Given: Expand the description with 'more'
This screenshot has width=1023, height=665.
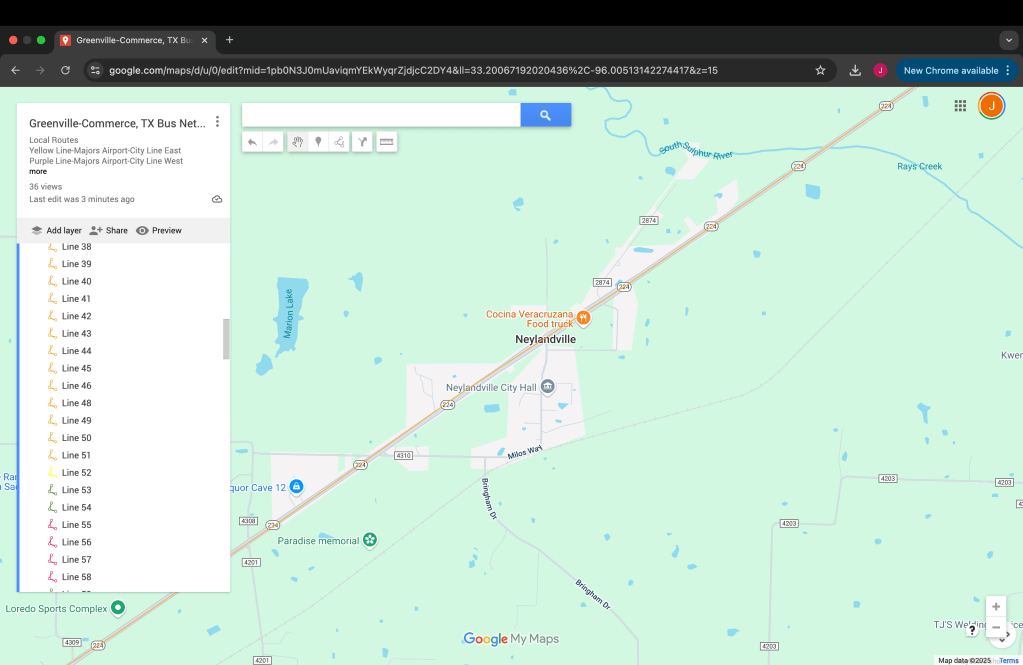Looking at the screenshot, I should [38, 172].
